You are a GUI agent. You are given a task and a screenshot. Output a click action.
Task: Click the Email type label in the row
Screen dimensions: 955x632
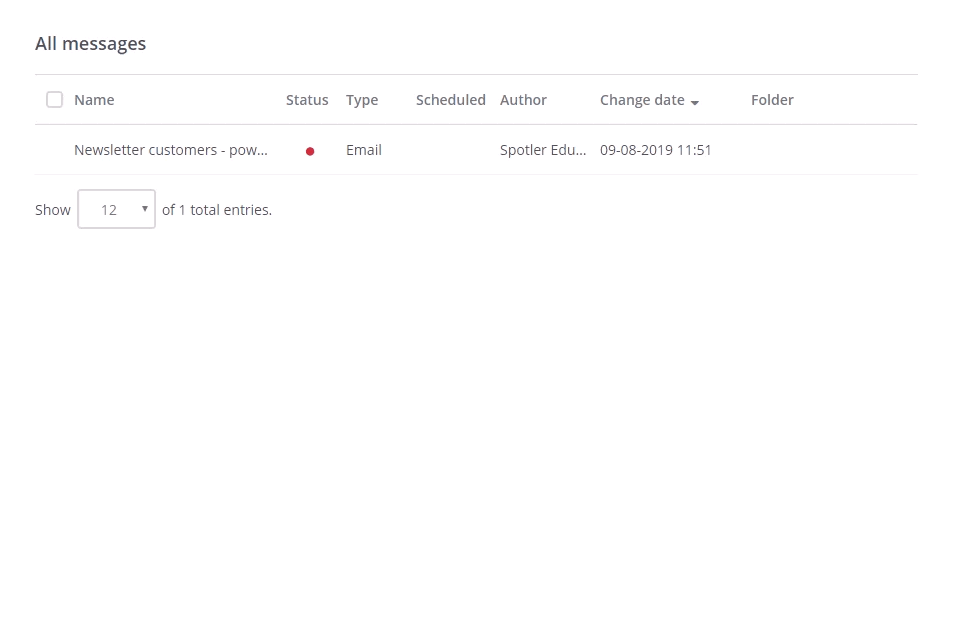pyautogui.click(x=363, y=149)
